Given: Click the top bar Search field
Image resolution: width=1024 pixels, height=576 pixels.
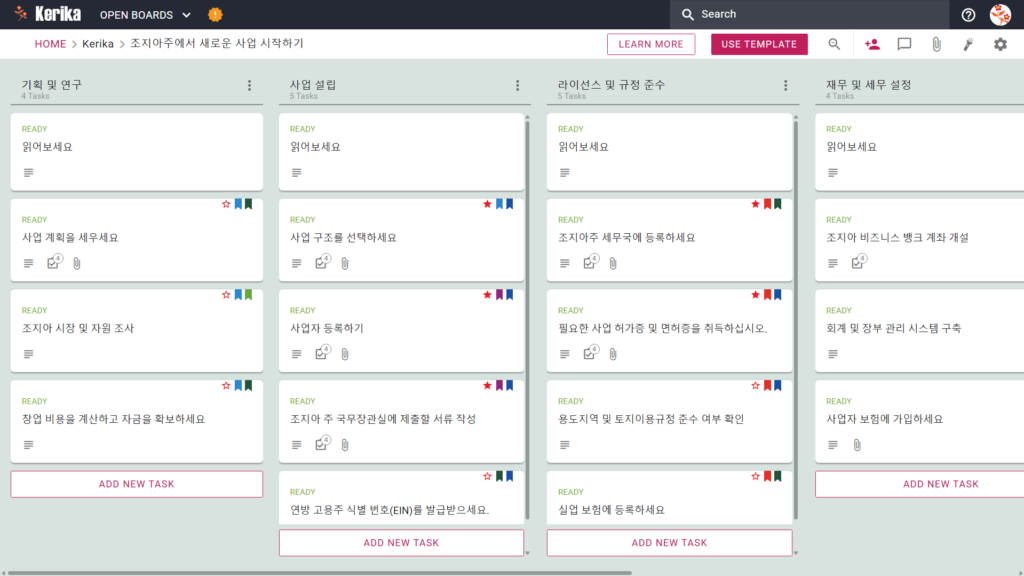Looking at the screenshot, I should [x=810, y=14].
